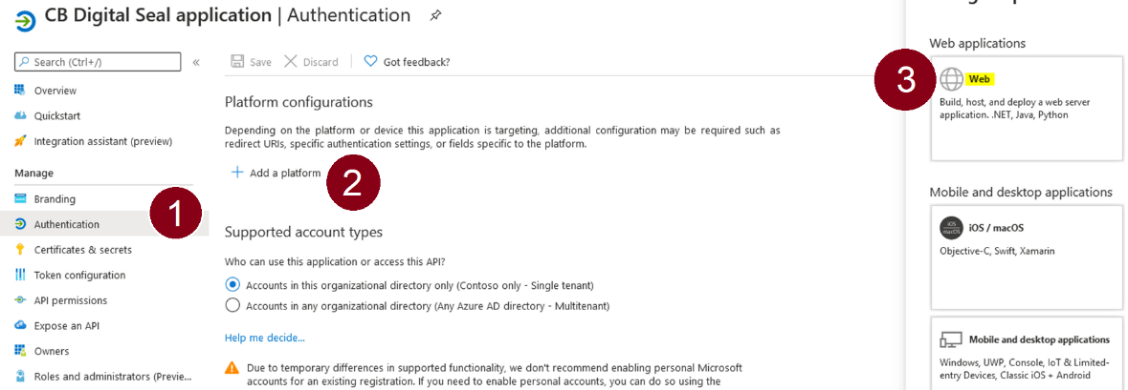Open Roles and administrators (Preview)
The height and width of the screenshot is (390, 1128).
pyautogui.click(x=113, y=376)
